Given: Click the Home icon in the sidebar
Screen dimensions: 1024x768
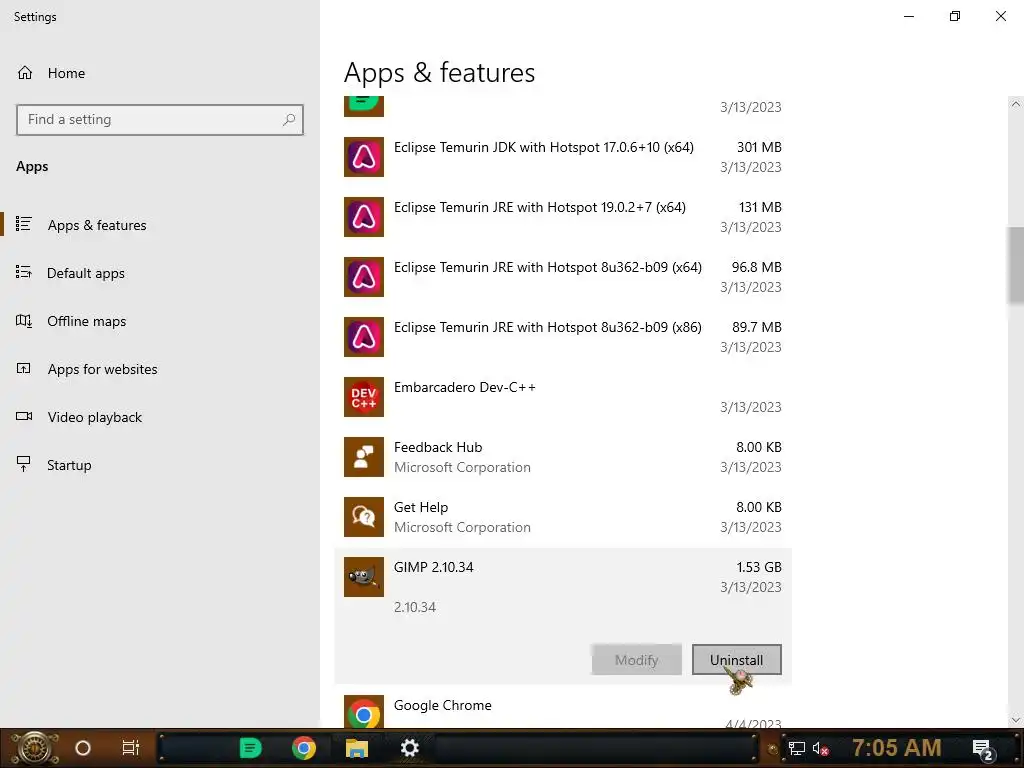Looking at the screenshot, I should pyautogui.click(x=25, y=72).
